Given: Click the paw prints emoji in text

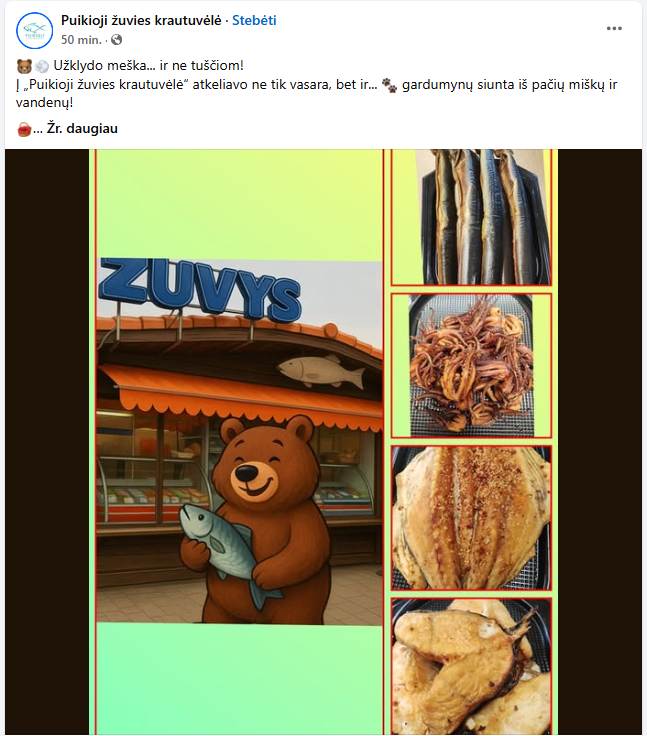Looking at the screenshot, I should click(x=389, y=85).
